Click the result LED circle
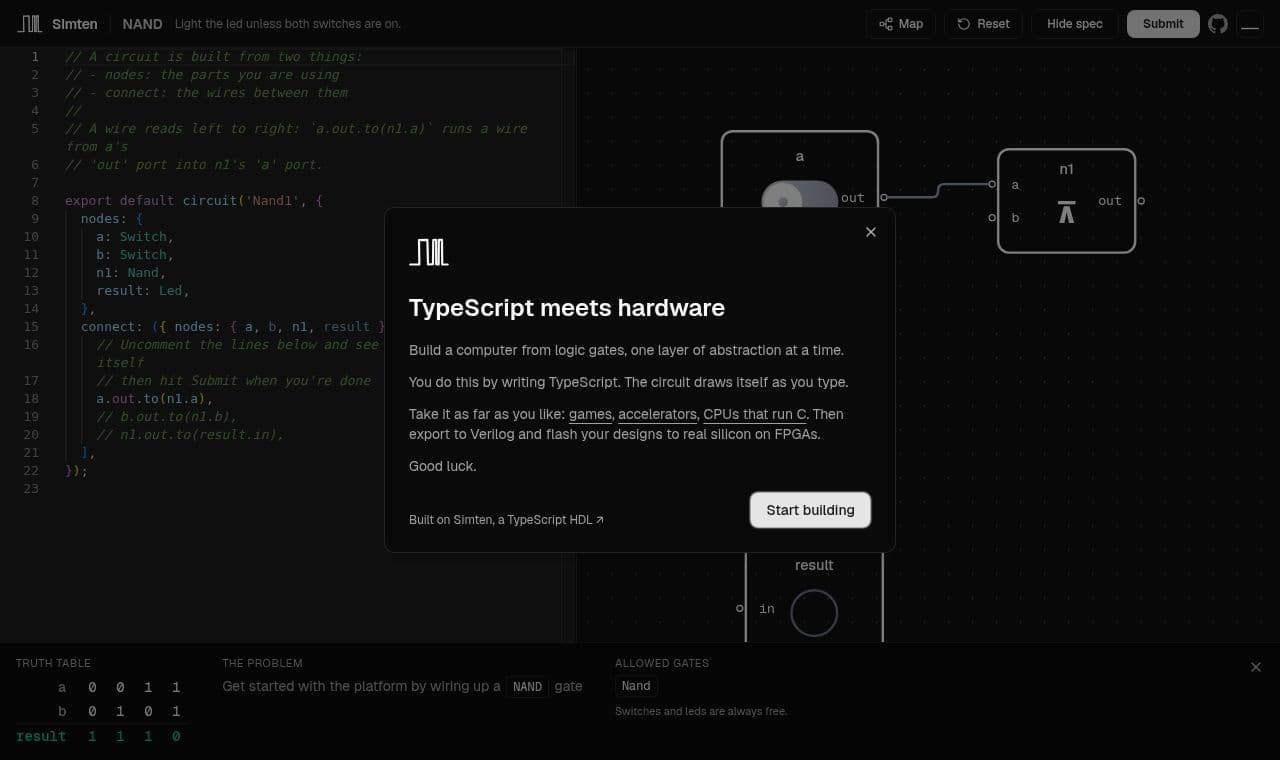The width and height of the screenshot is (1280, 760). point(814,612)
